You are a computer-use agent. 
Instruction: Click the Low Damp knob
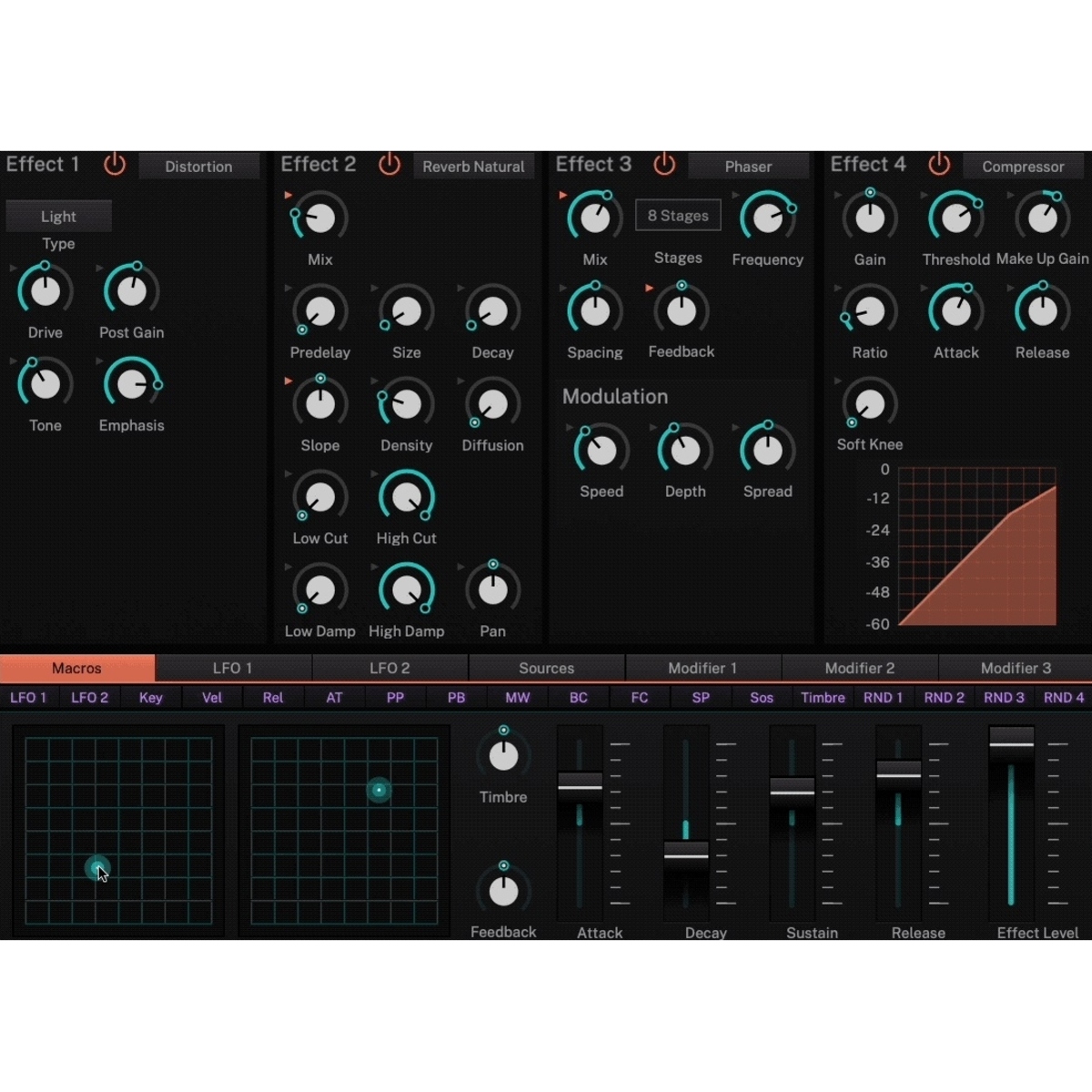click(x=320, y=590)
